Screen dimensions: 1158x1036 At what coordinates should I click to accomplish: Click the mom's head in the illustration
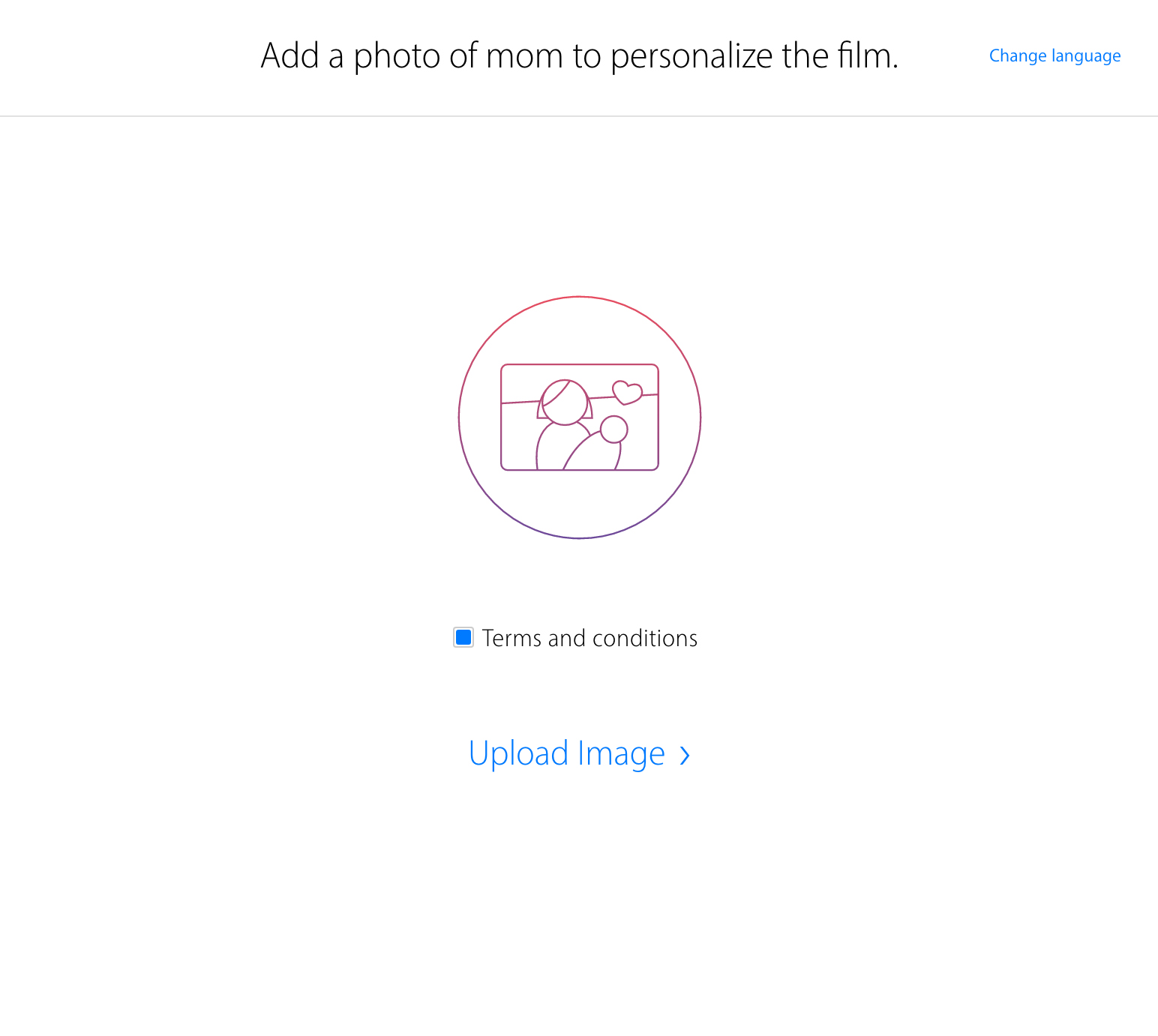coord(565,403)
